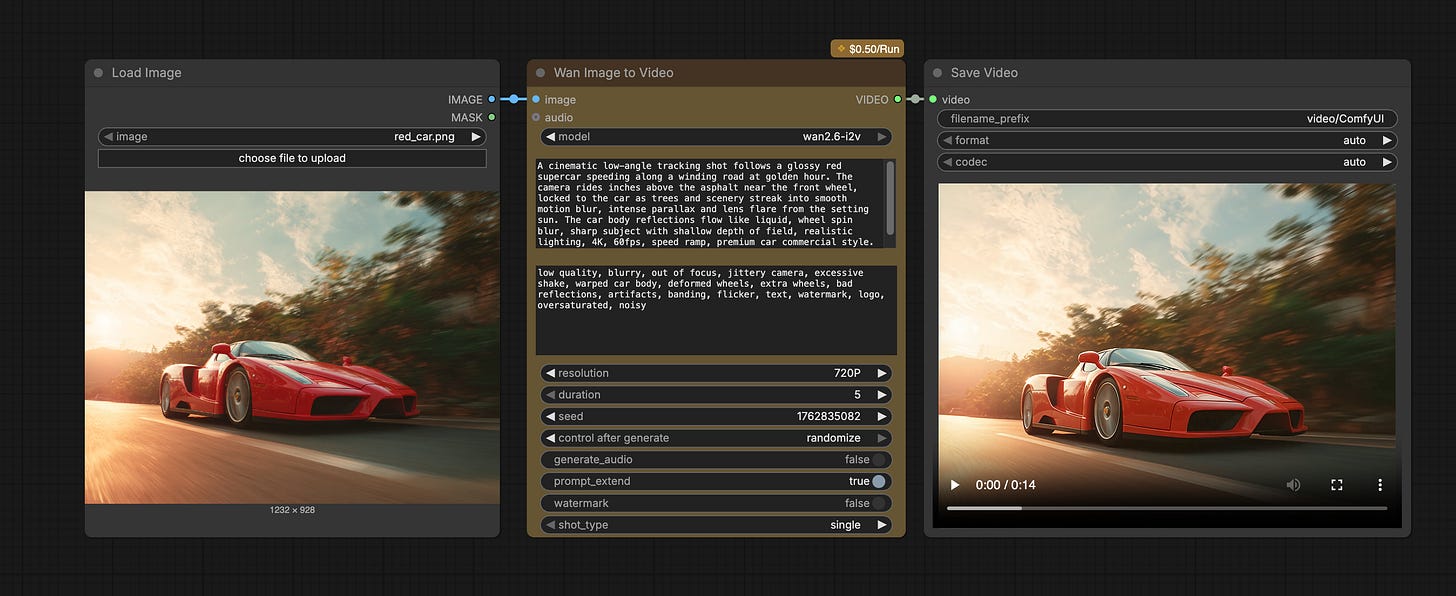Click the choose file to upload button

click(292, 158)
